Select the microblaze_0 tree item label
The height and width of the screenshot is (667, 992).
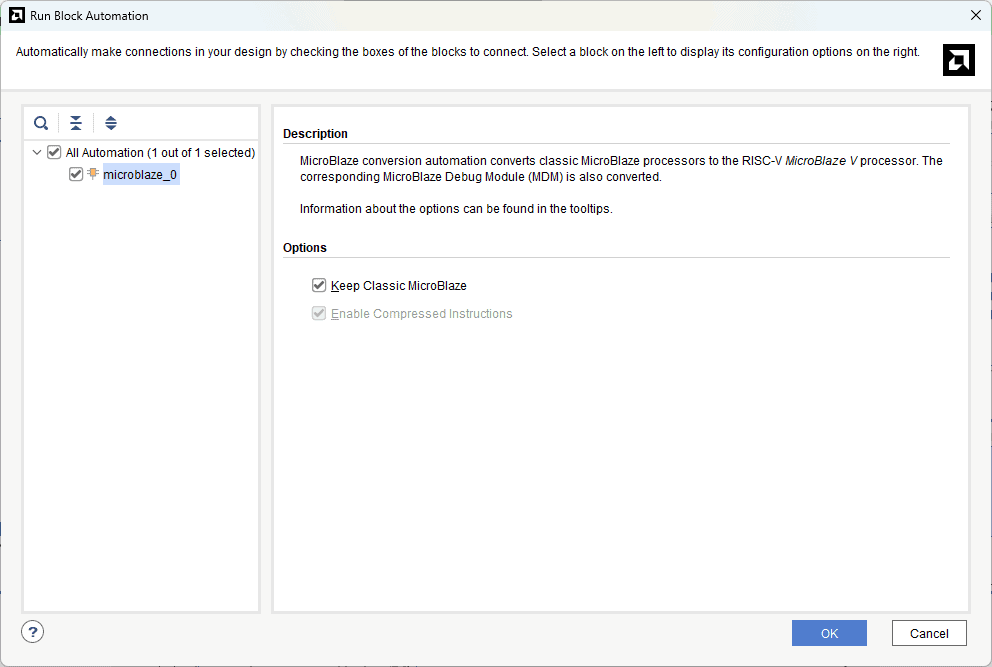[x=140, y=175]
